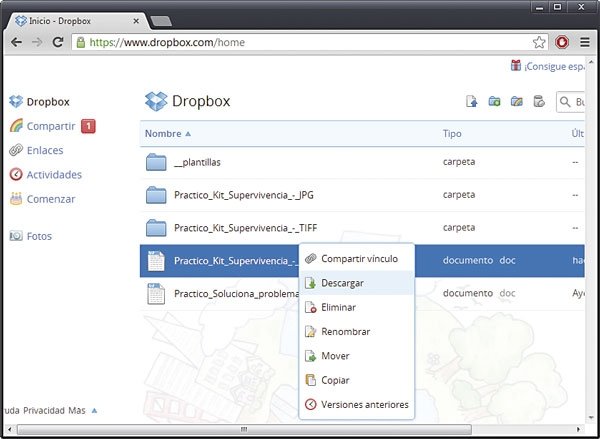Expand the Mas footer menu arrow
This screenshot has height=439, width=600.
tap(94, 411)
